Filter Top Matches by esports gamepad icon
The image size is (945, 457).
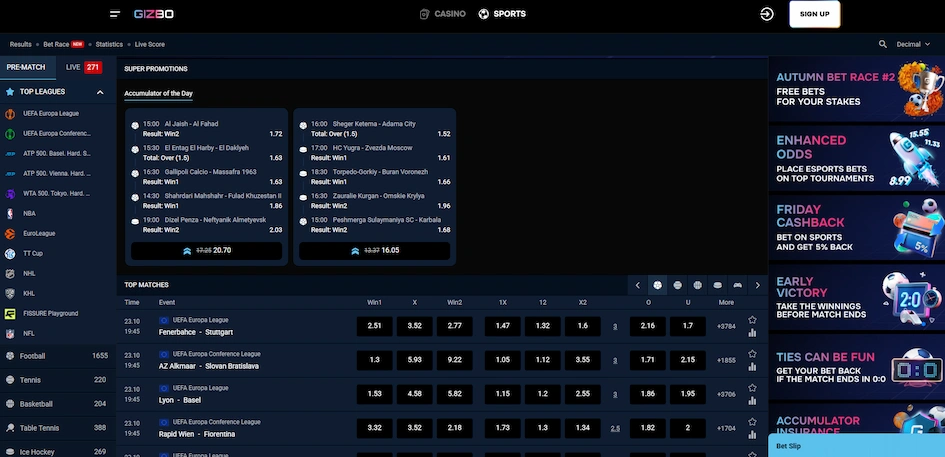[x=737, y=285]
